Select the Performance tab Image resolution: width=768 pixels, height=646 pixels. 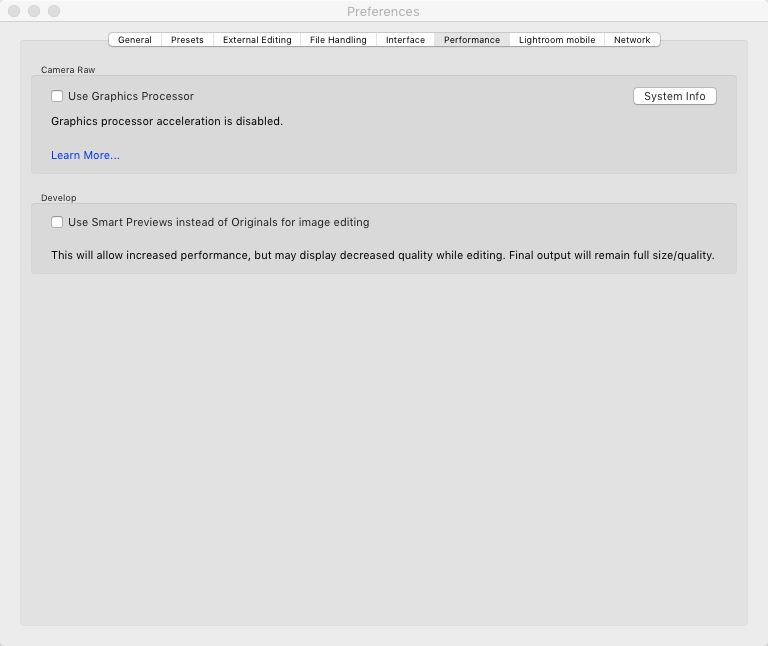[x=472, y=40]
